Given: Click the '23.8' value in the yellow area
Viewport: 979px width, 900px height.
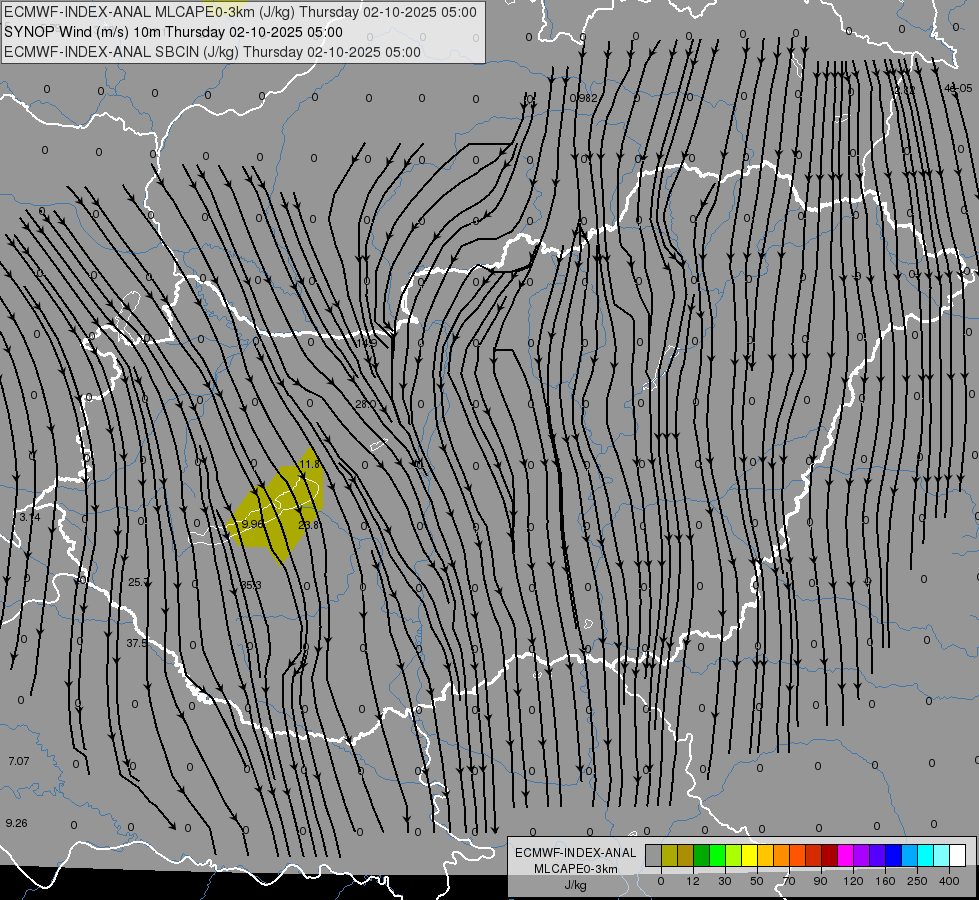Looking at the screenshot, I should coord(309,525).
